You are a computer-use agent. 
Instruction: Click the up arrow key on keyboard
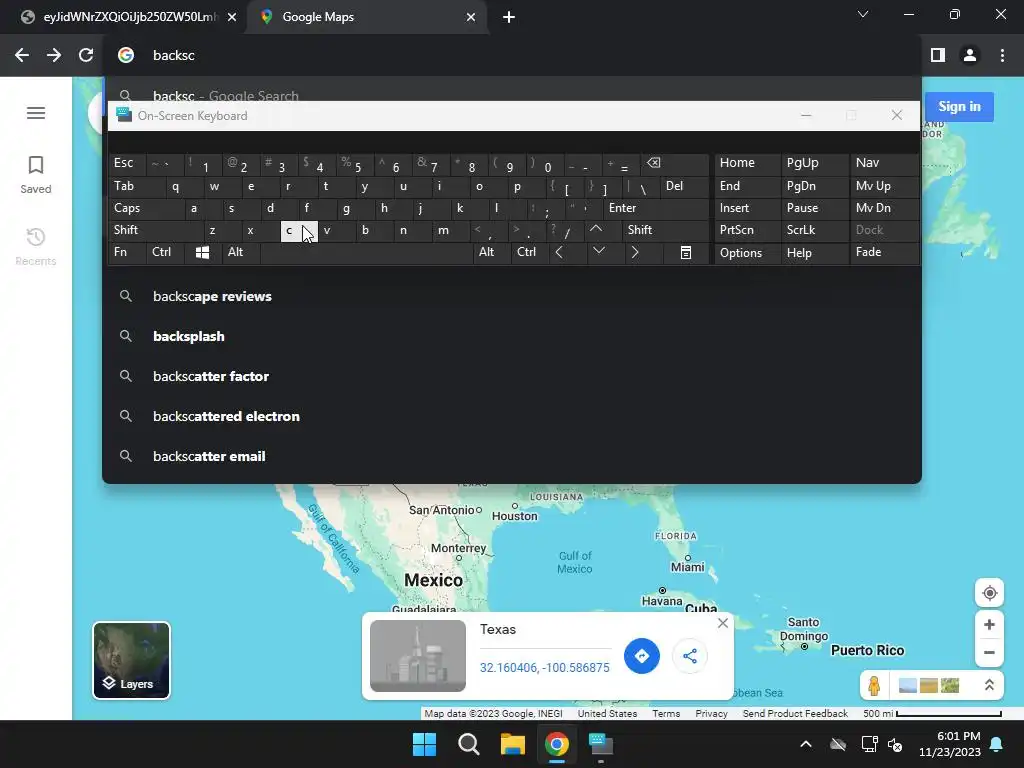596,229
